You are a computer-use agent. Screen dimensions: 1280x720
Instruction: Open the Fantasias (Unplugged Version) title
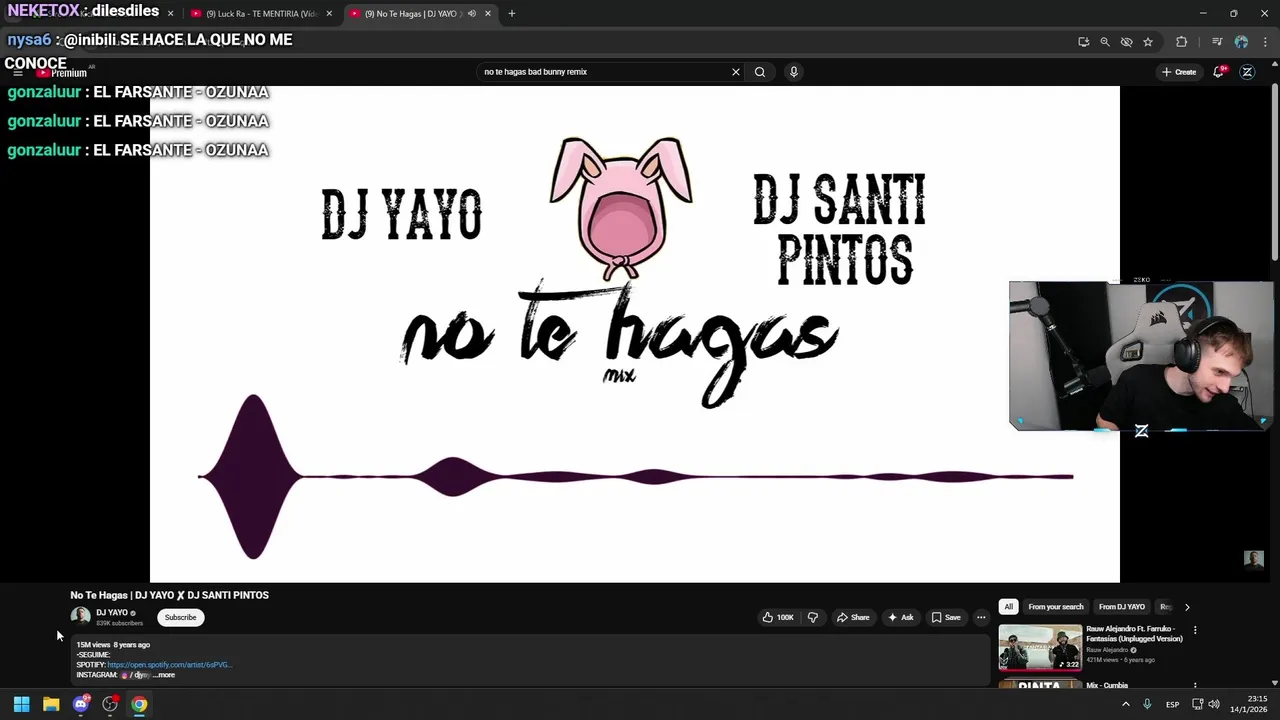tap(1134, 634)
